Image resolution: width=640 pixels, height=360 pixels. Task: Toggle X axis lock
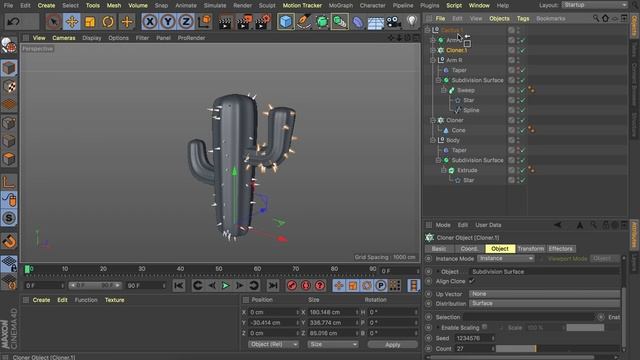[x=150, y=21]
